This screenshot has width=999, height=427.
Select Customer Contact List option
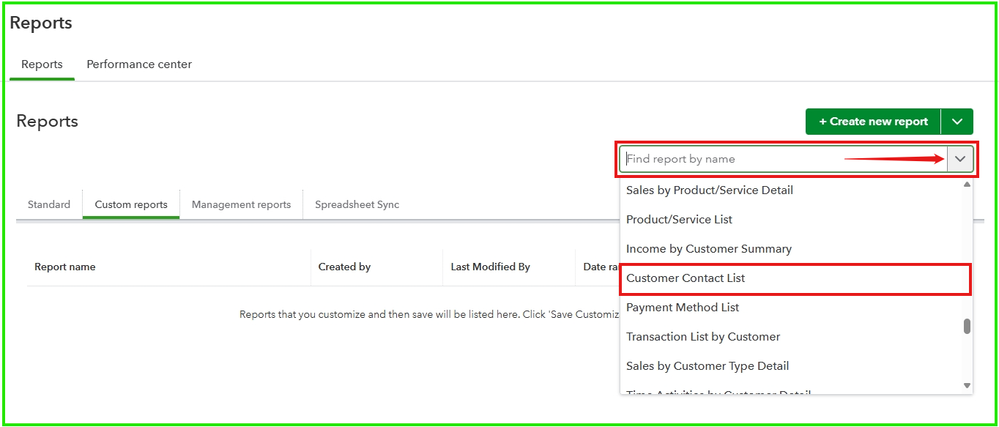(685, 278)
